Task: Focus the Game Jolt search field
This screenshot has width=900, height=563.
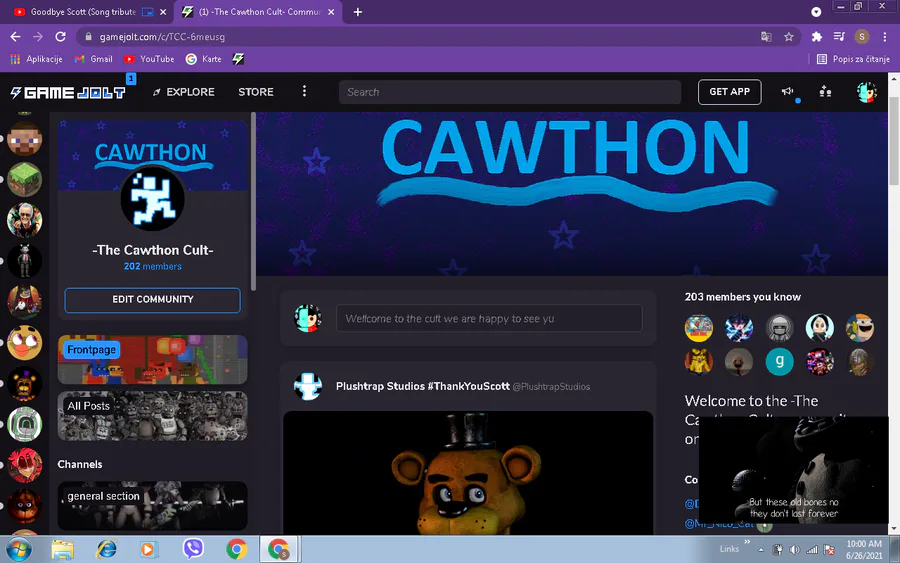Action: coord(510,92)
